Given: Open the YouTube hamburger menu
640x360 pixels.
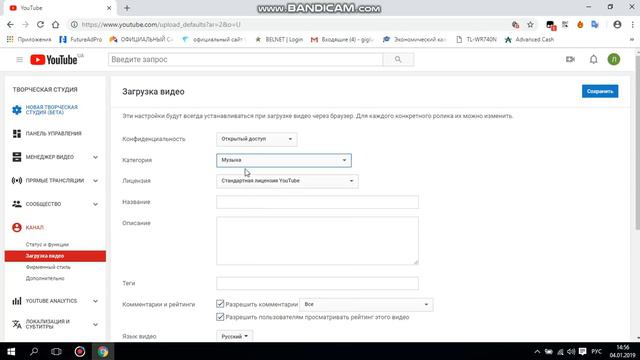Looking at the screenshot, I should [19, 60].
